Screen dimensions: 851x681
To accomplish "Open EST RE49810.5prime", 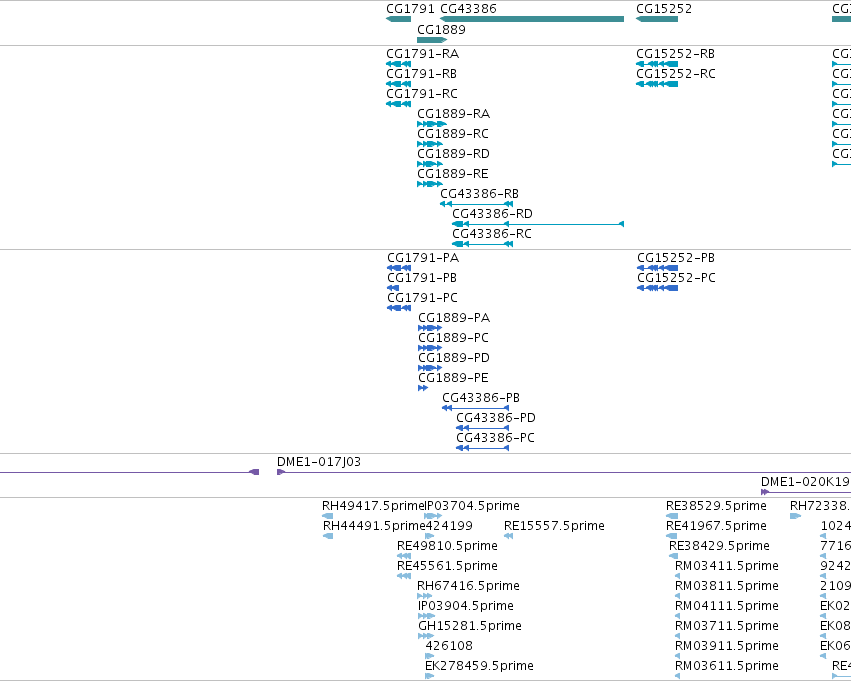I will [x=447, y=546].
